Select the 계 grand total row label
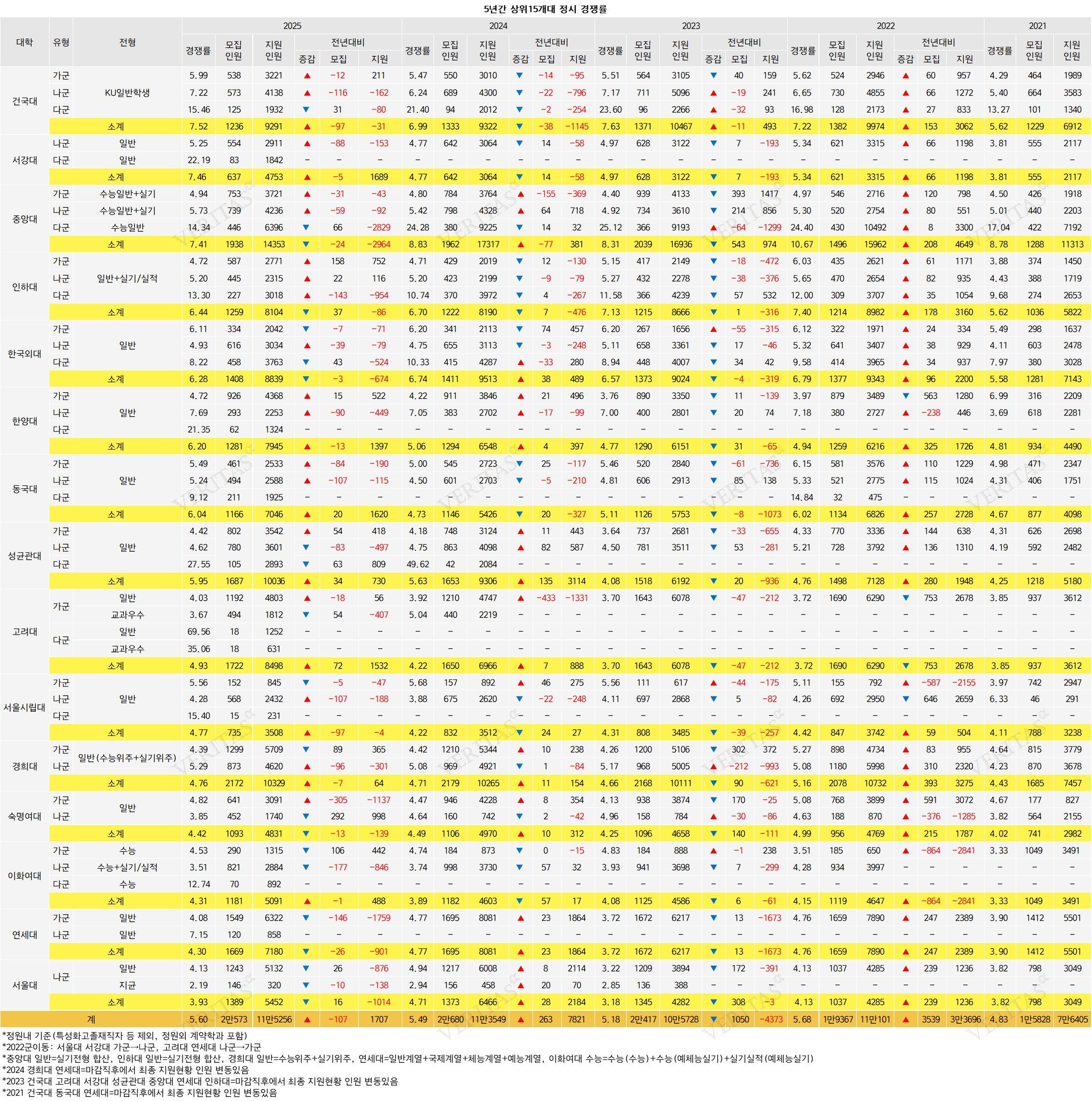 (91, 1019)
